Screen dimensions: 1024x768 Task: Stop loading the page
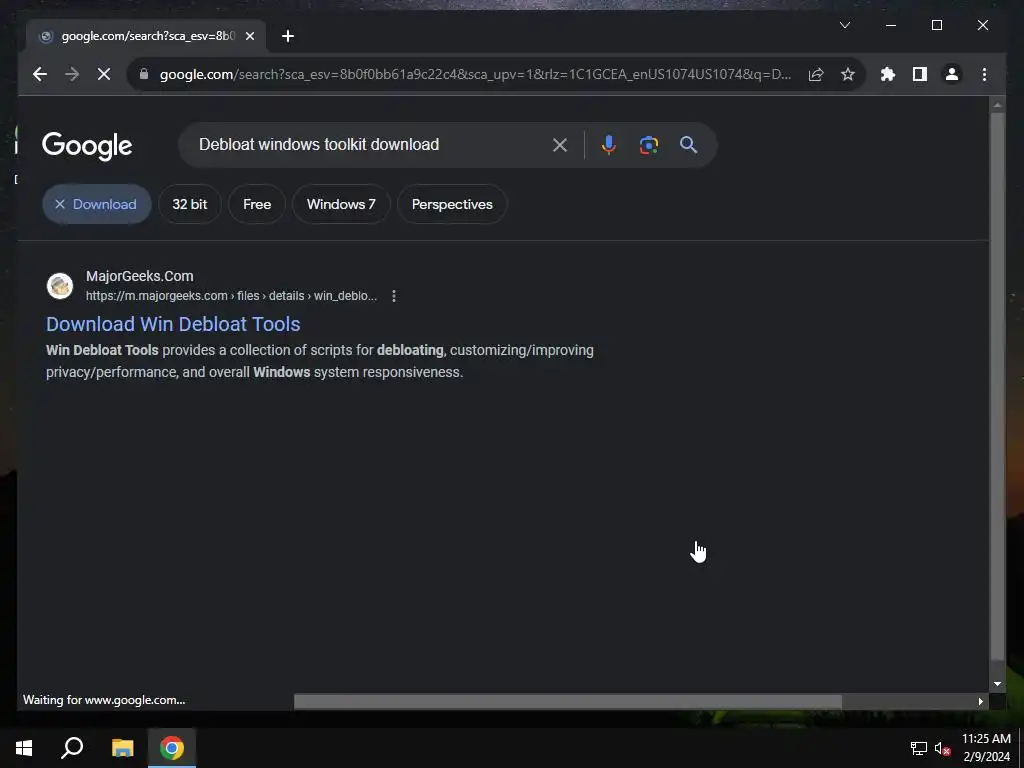tap(104, 74)
